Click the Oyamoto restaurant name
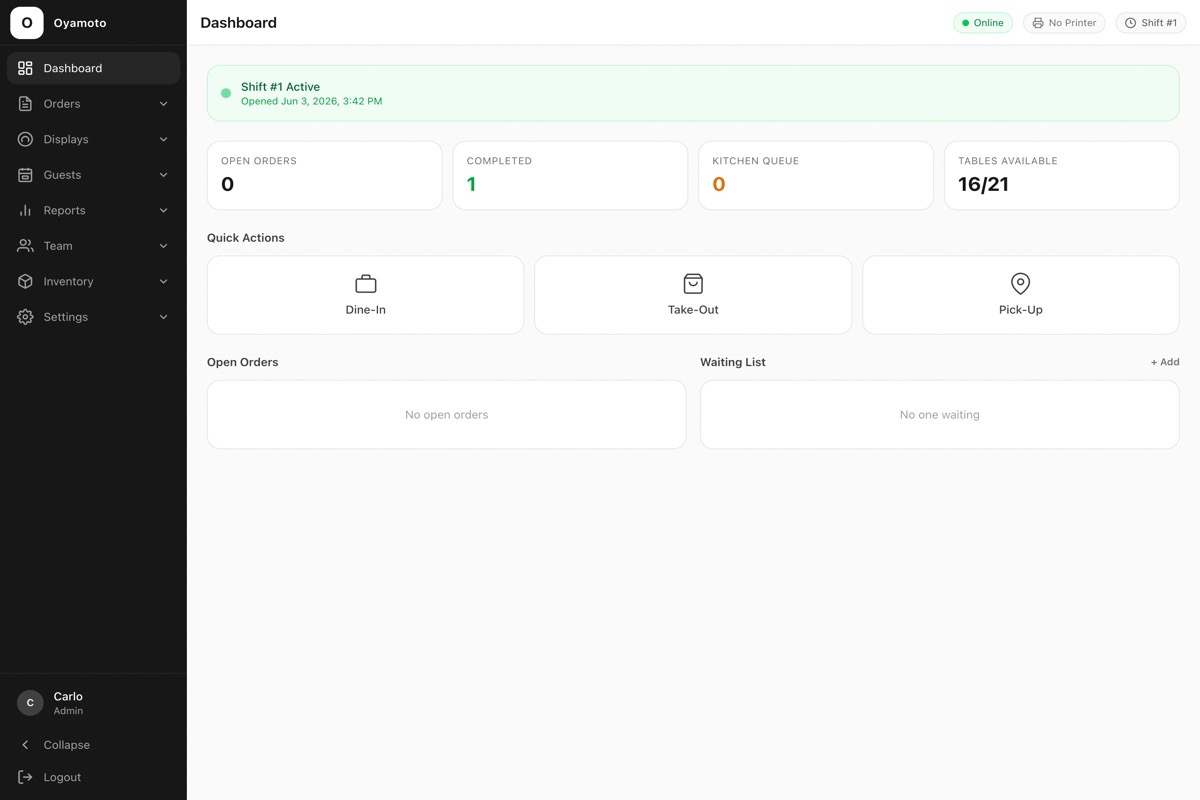 [x=80, y=23]
